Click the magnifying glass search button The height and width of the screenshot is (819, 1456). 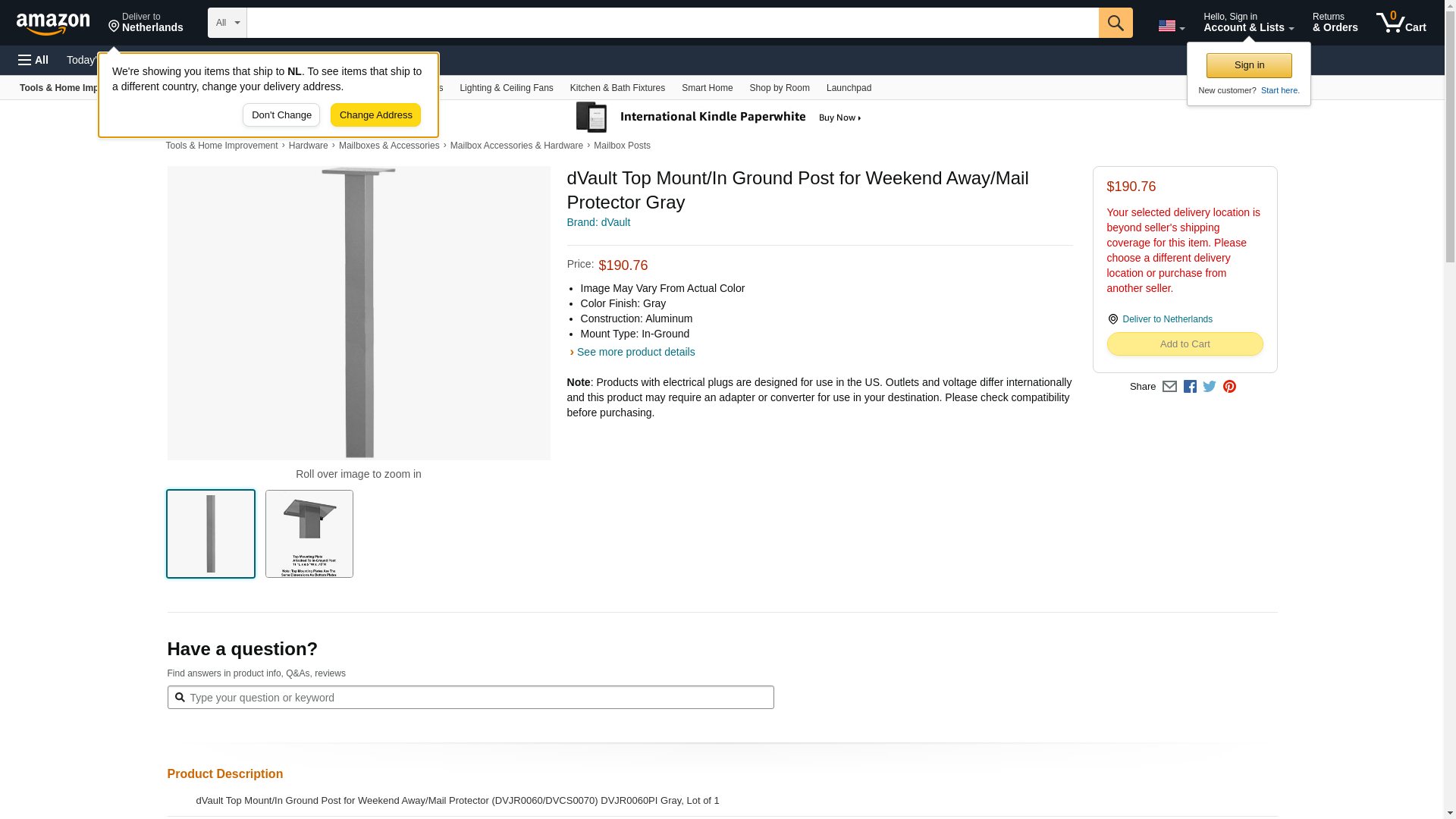pyautogui.click(x=1115, y=23)
